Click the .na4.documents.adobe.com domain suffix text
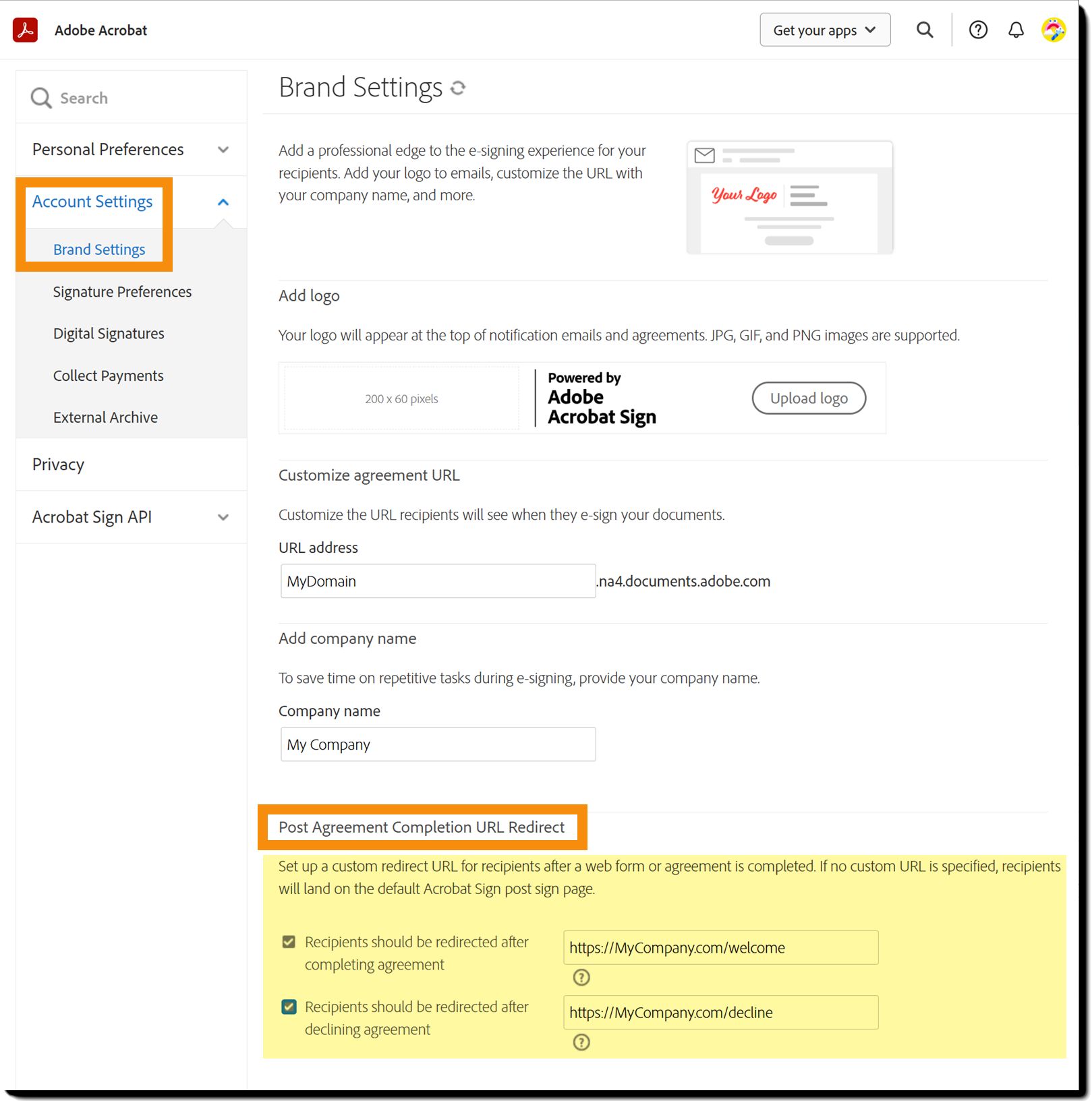 point(683,581)
